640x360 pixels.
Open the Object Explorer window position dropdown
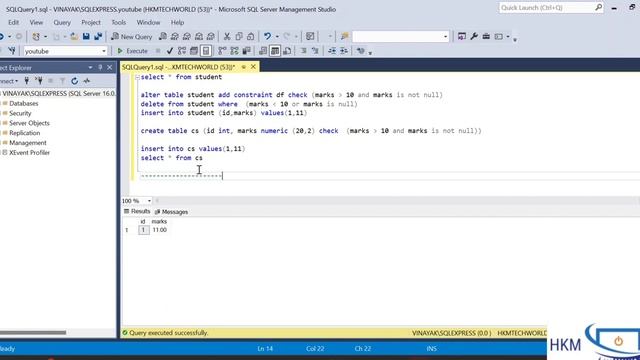pyautogui.click(x=90, y=67)
